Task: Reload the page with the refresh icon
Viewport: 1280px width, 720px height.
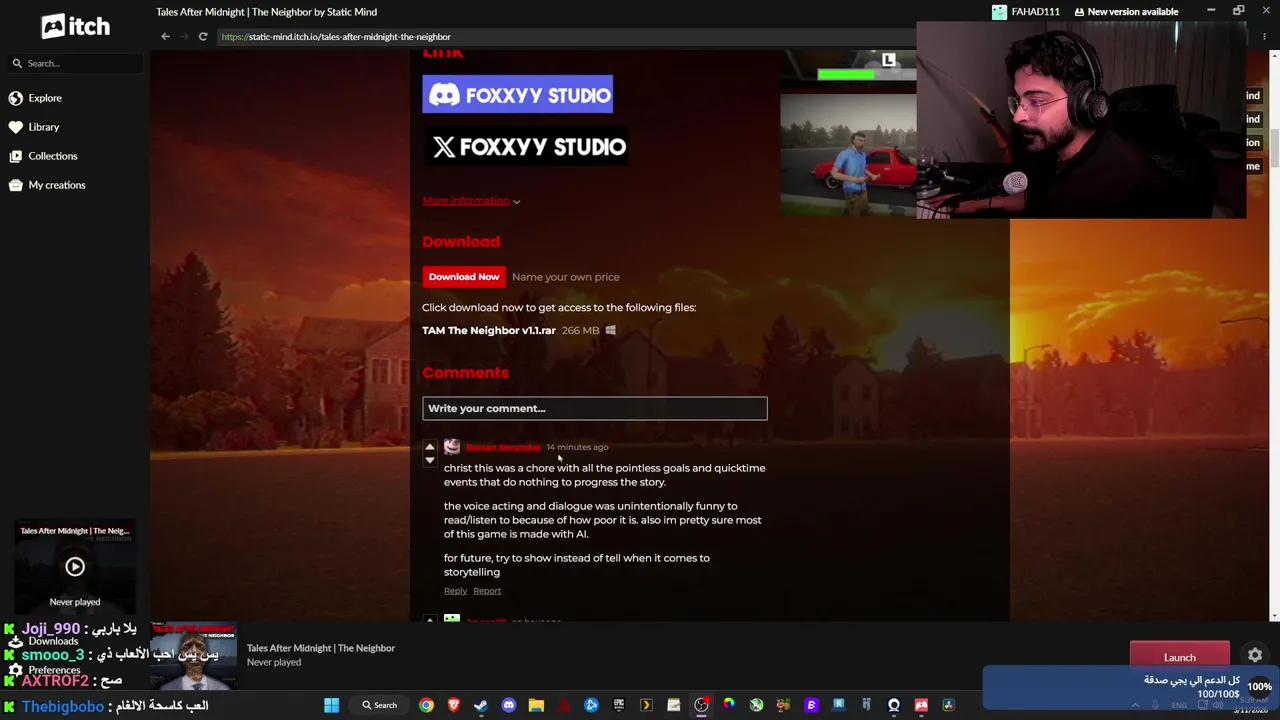Action: click(x=203, y=37)
